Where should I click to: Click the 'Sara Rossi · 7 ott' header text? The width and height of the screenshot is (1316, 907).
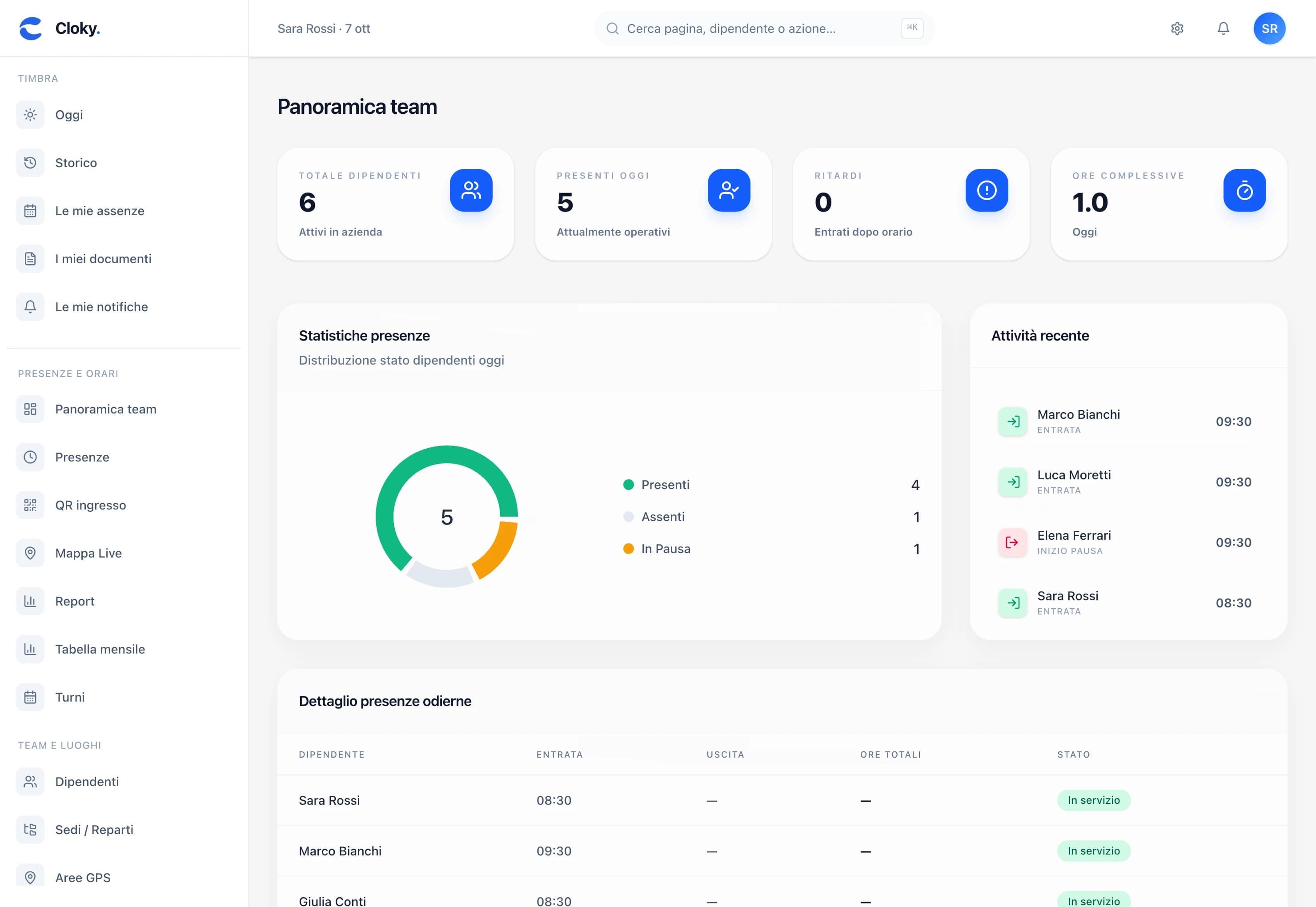324,28
